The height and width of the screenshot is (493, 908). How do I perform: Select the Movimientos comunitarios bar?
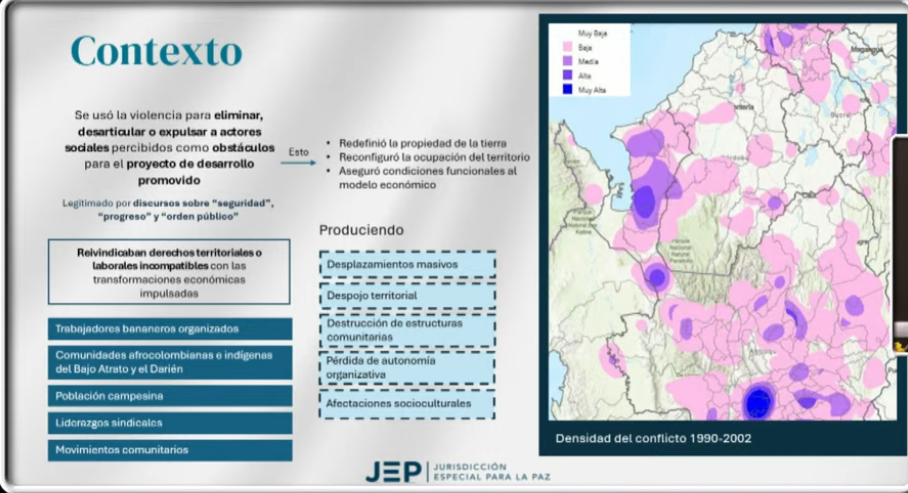[169, 450]
